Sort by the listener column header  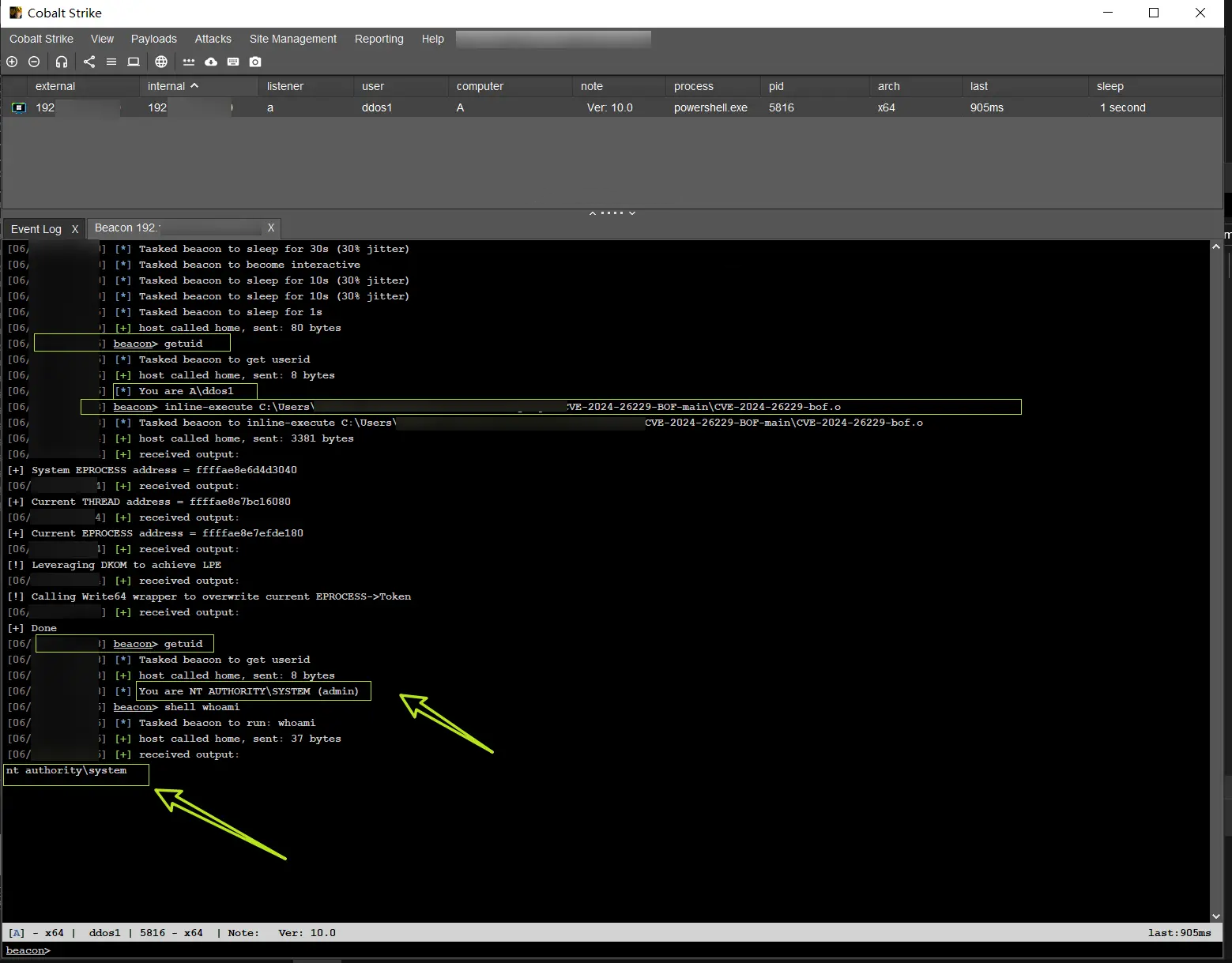tap(307, 86)
